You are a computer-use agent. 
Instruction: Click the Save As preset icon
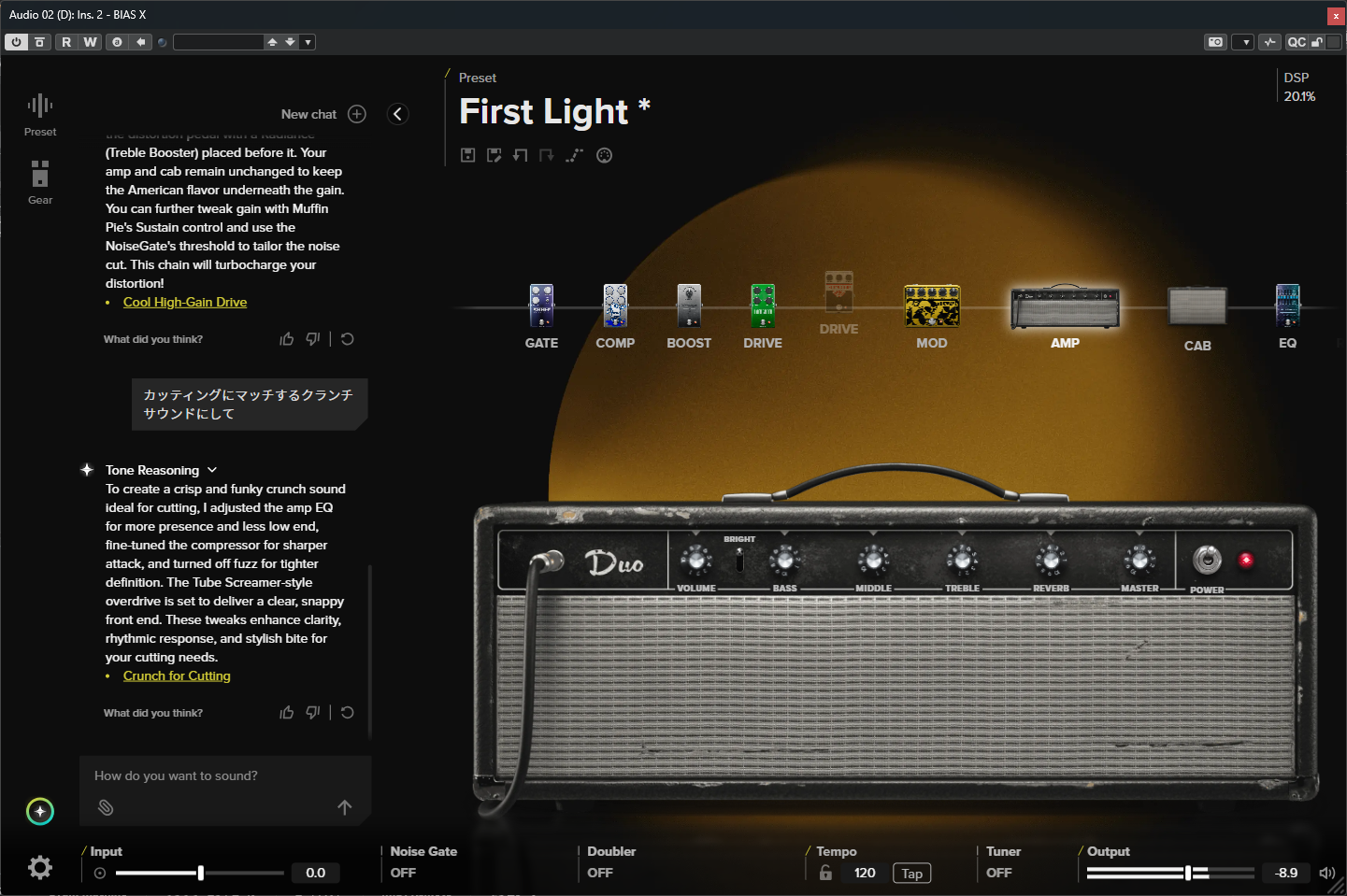pyautogui.click(x=494, y=155)
